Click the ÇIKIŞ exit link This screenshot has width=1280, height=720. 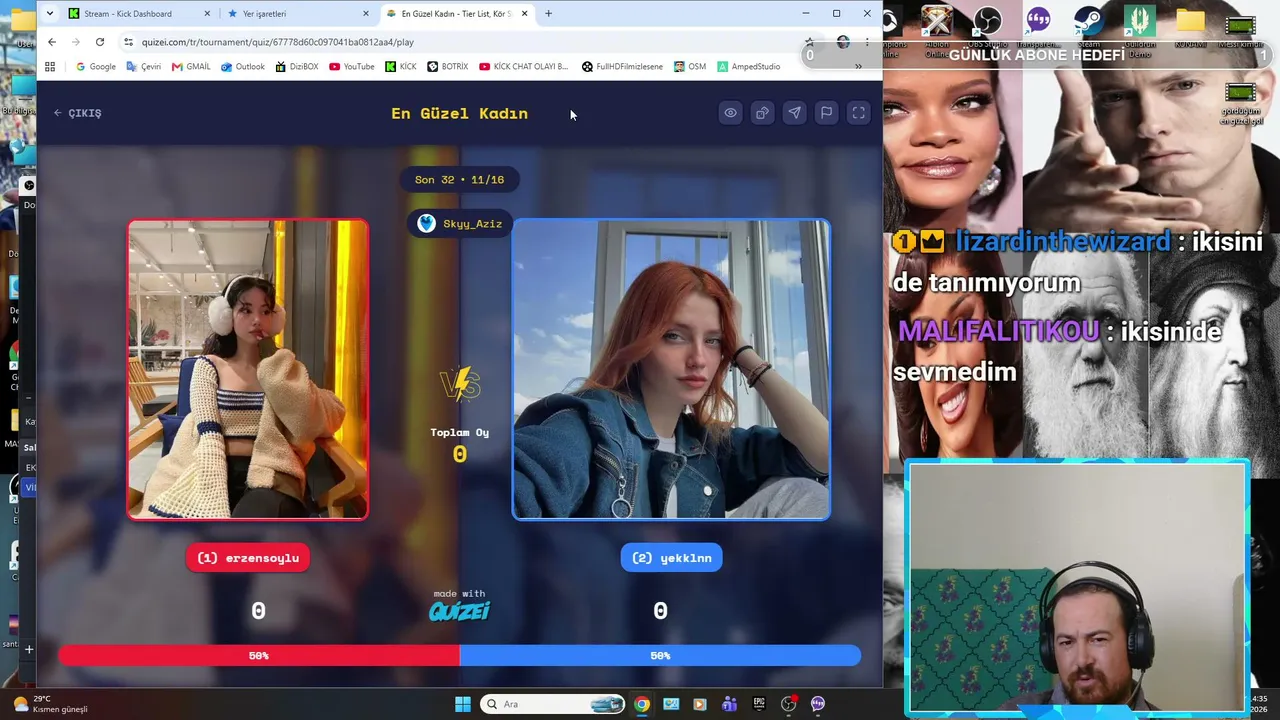(x=77, y=113)
